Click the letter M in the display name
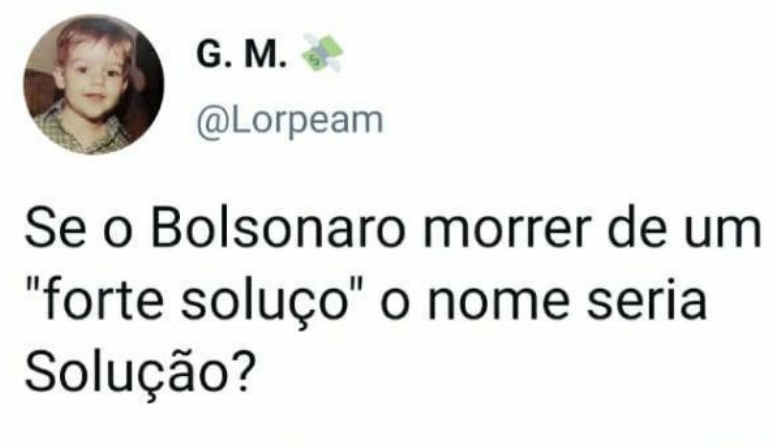Screen dimensions: 773x447 [261, 54]
